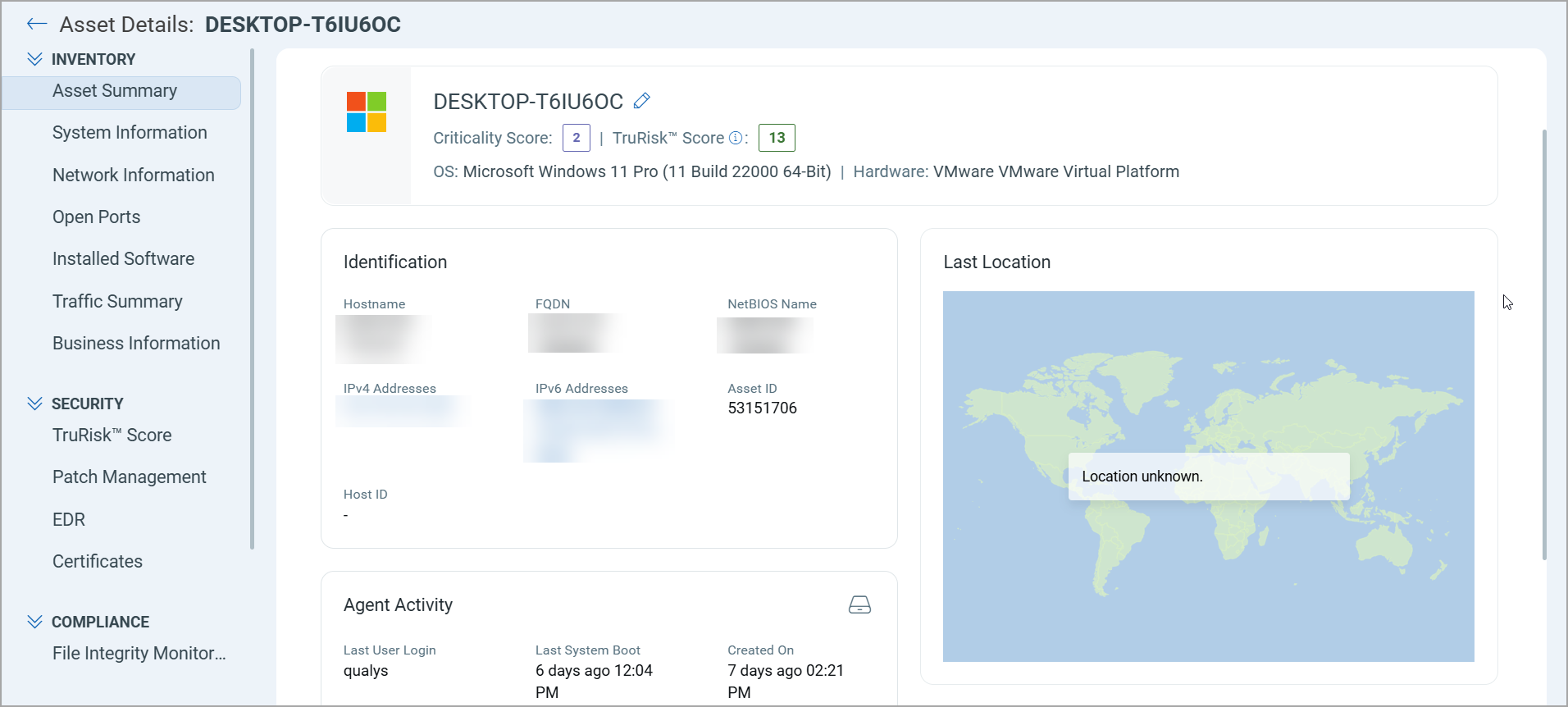Click the pencil edit icon next to hostname

tap(642, 101)
